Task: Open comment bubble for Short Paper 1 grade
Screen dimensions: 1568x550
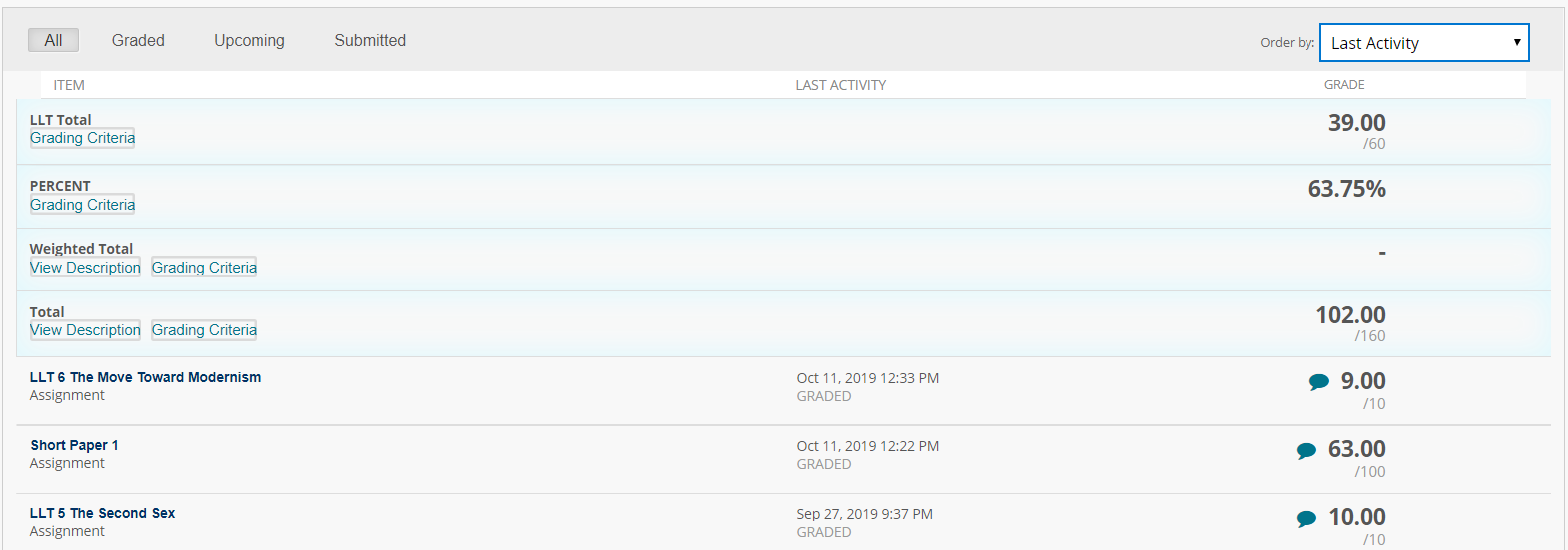Action: click(1306, 450)
